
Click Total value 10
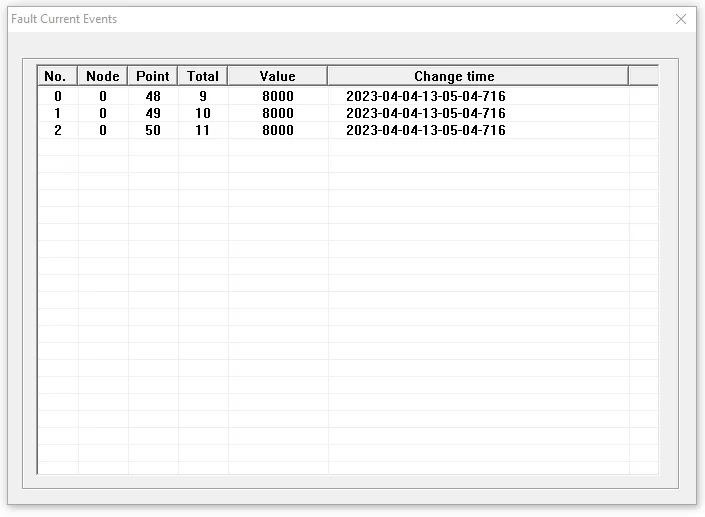pyautogui.click(x=203, y=113)
